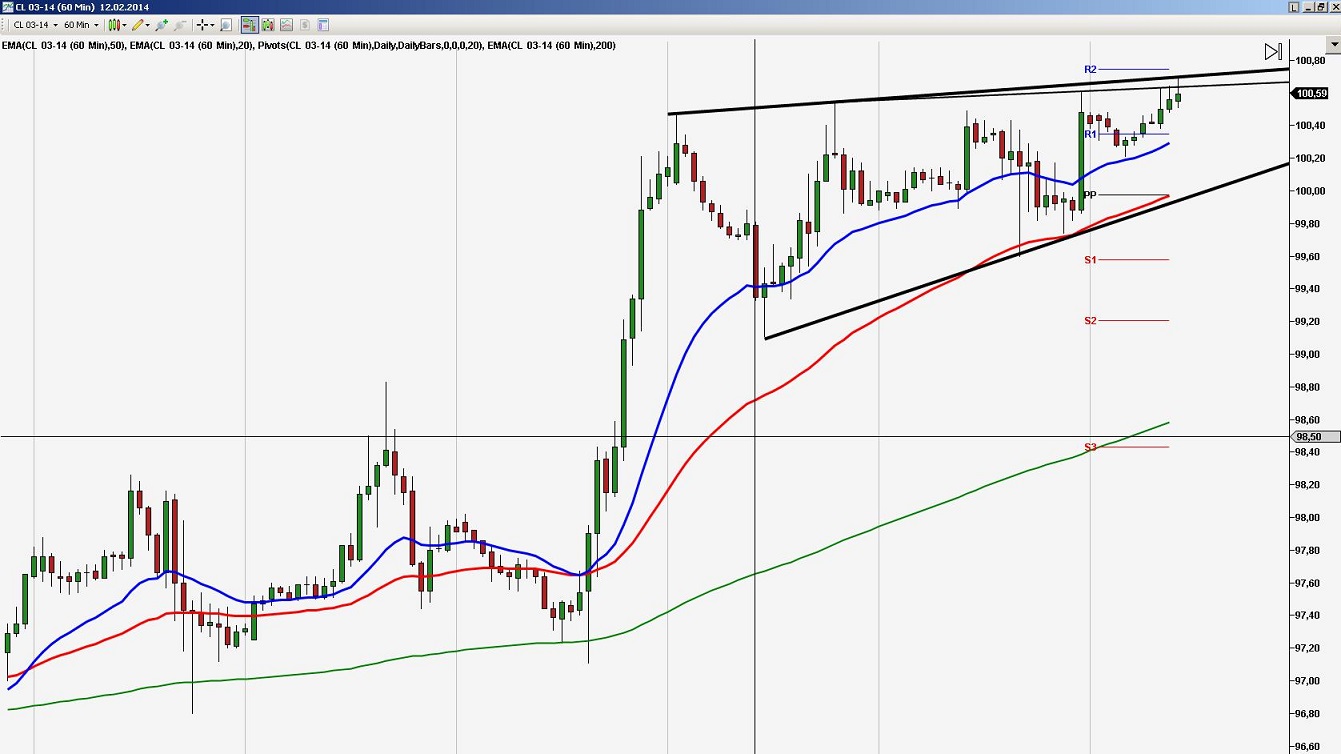
Task: Insert an indicator using the green plug icon
Action: click(160, 24)
